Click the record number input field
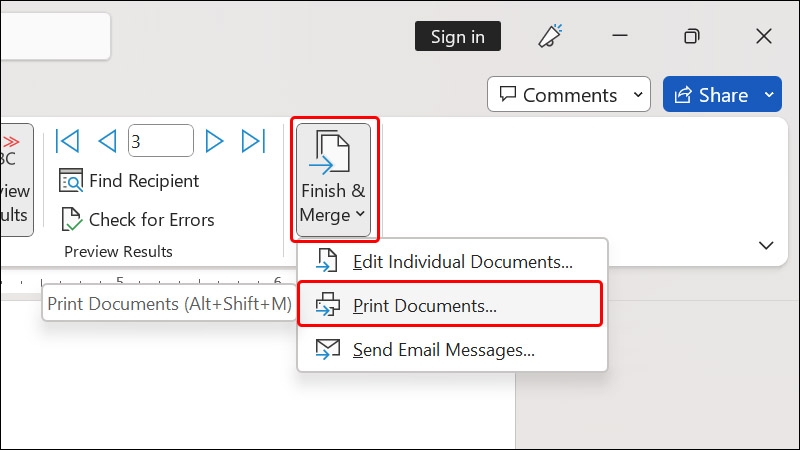 pyautogui.click(x=161, y=141)
